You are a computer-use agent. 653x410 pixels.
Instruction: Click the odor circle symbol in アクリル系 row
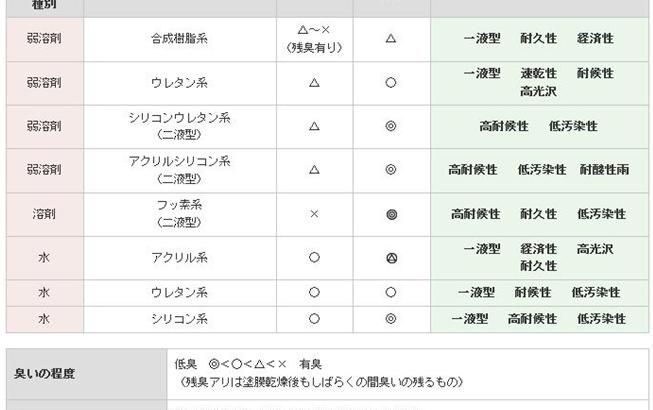click(314, 258)
